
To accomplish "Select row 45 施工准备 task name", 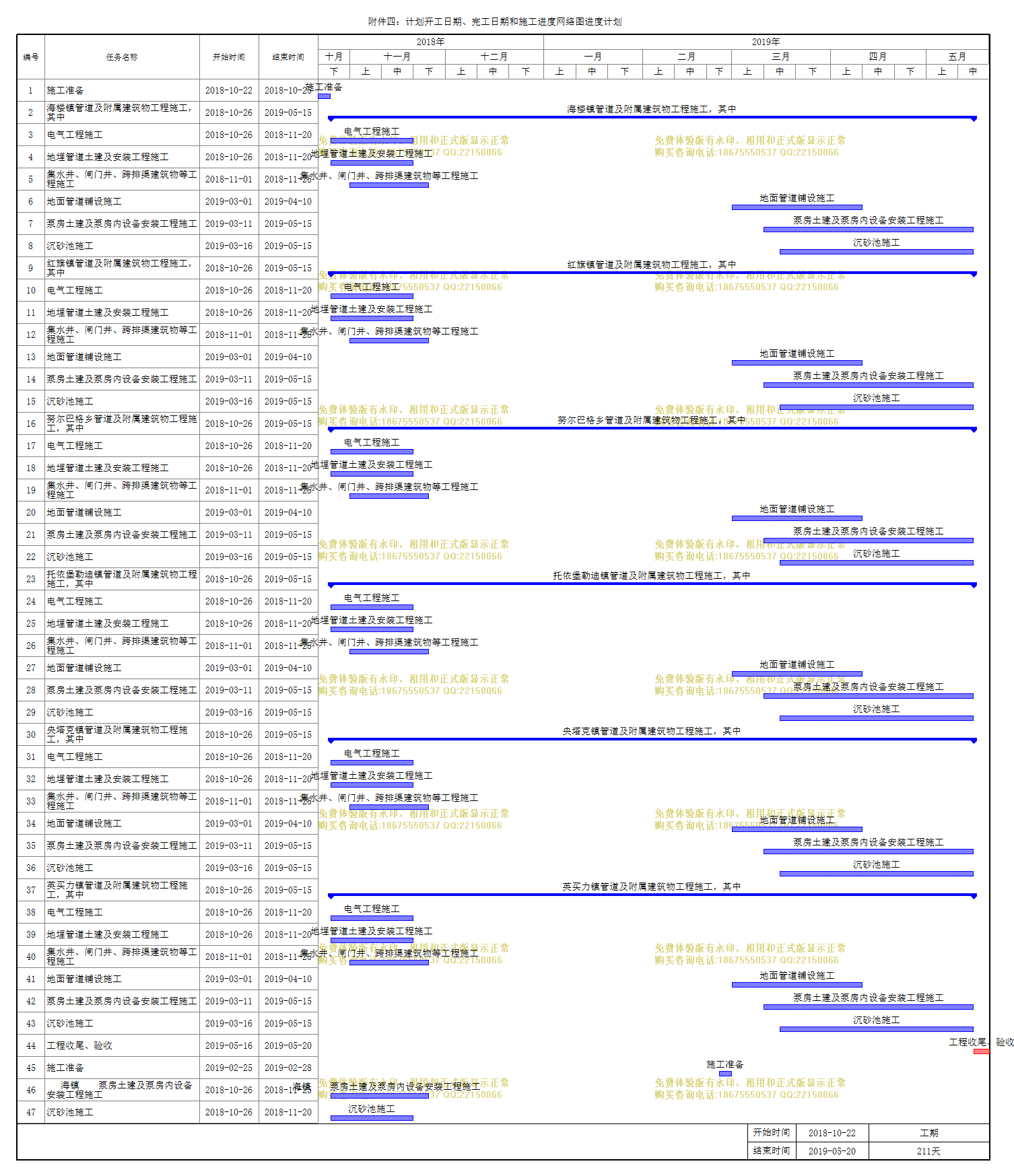I will pos(65,1068).
